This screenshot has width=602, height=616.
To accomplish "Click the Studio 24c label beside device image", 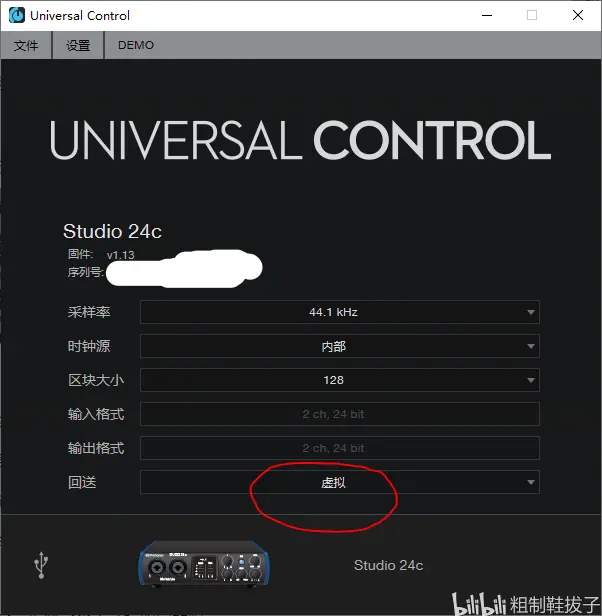I will tap(388, 565).
